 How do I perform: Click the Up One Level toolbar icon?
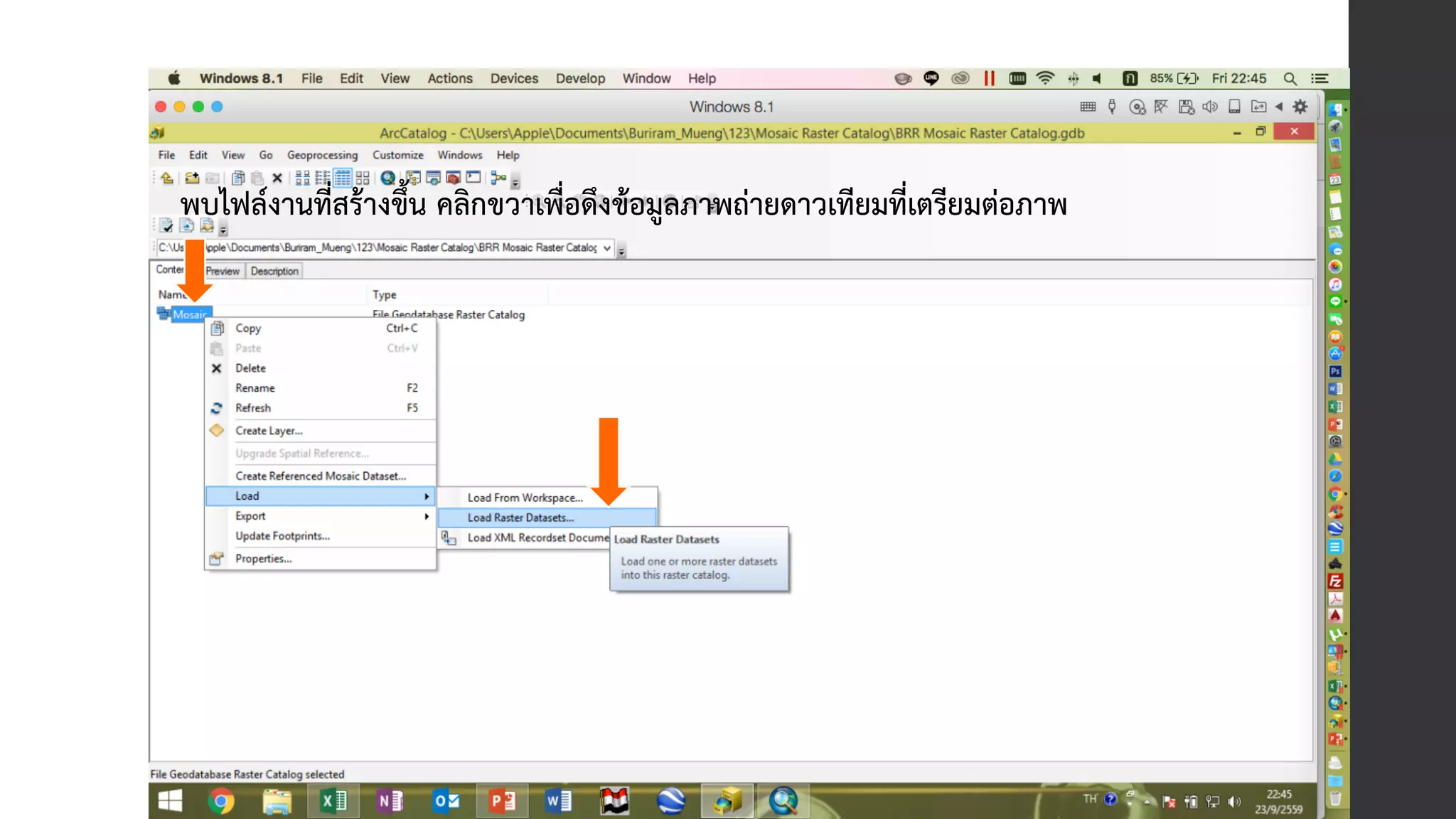167,178
